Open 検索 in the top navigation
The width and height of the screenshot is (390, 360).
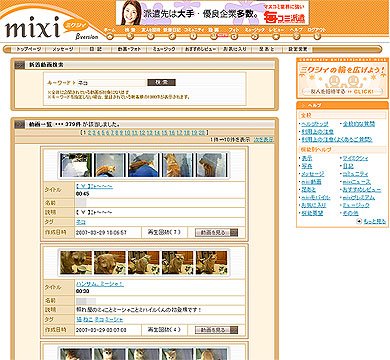click(x=130, y=33)
